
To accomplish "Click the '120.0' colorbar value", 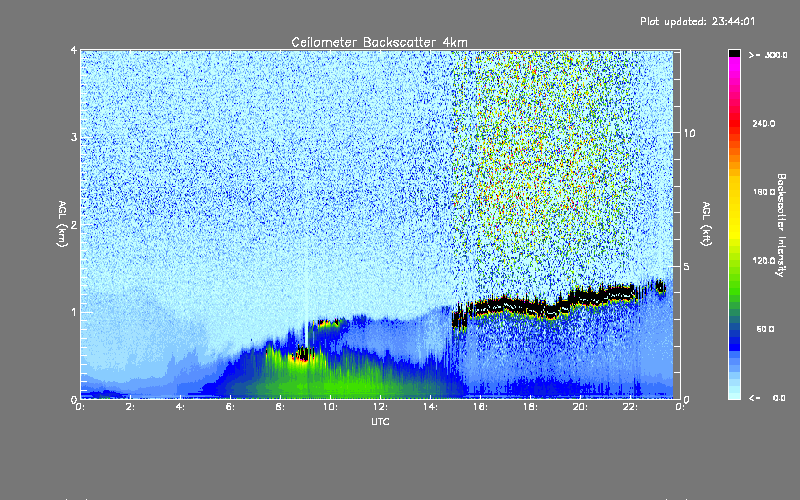I will (x=764, y=261).
